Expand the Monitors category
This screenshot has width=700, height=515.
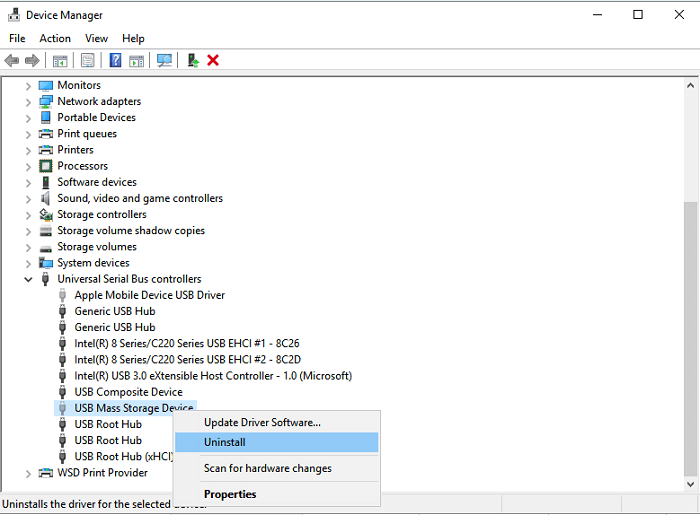(28, 86)
